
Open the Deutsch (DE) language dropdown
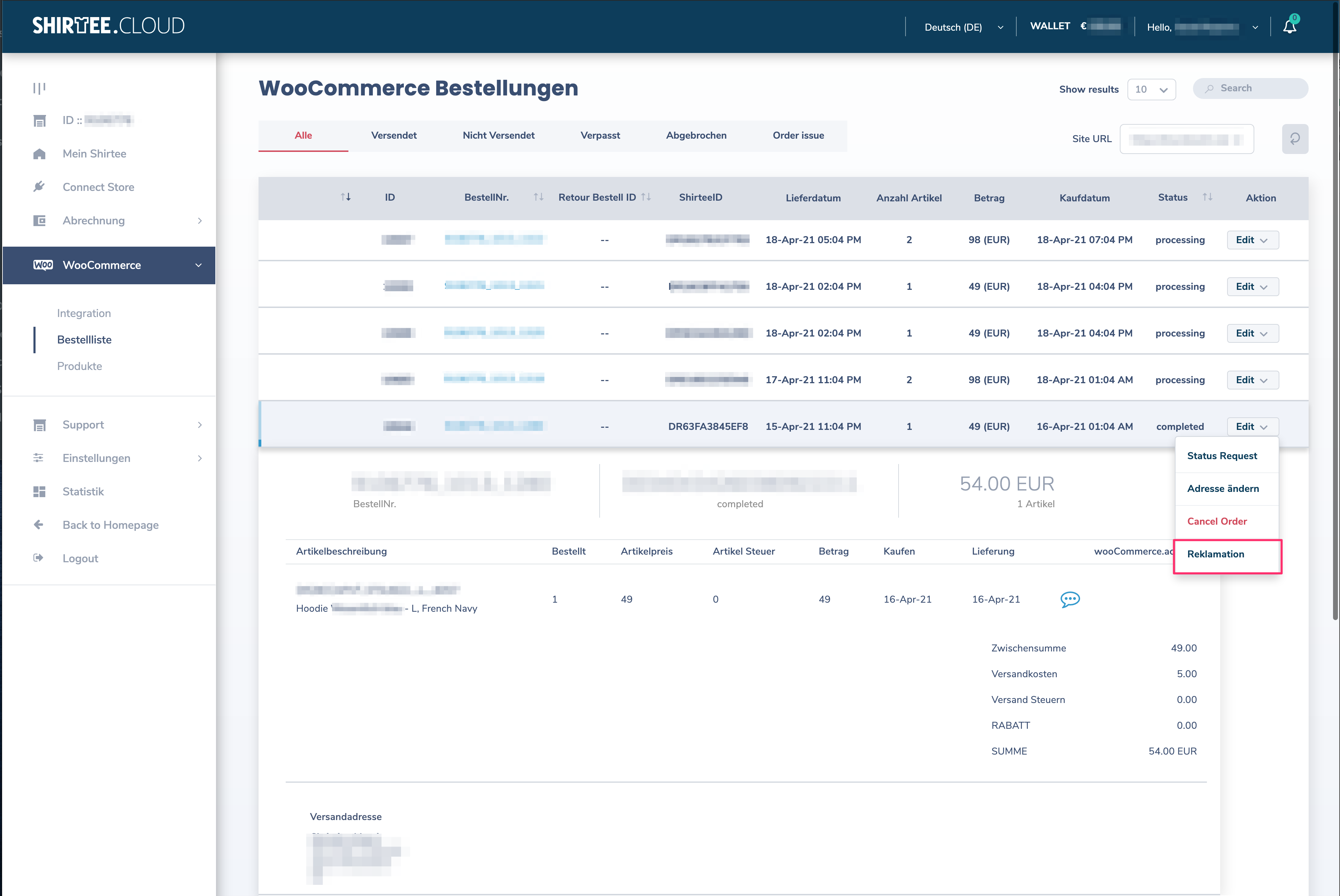tap(963, 27)
